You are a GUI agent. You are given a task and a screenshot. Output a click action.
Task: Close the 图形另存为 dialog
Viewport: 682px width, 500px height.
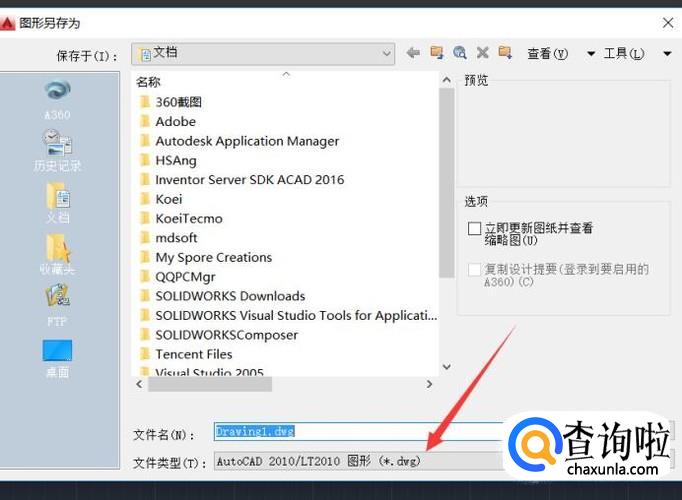click(x=668, y=23)
